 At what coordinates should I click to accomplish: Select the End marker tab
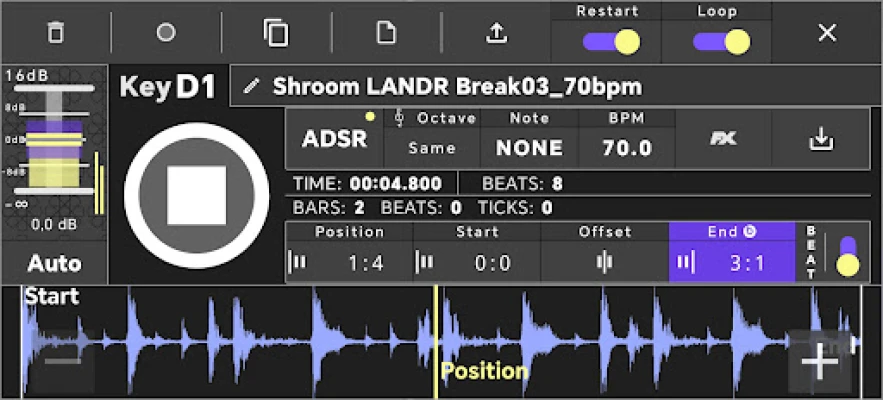point(732,252)
